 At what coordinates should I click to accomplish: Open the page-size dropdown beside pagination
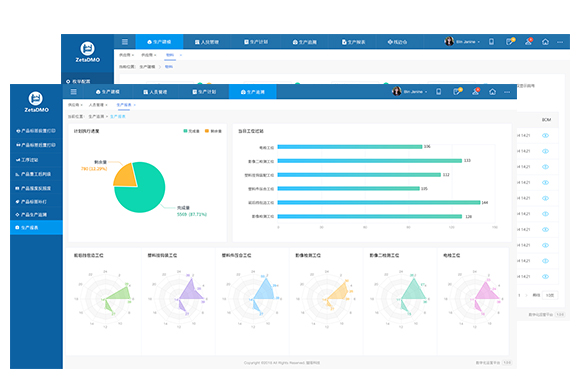click(550, 295)
